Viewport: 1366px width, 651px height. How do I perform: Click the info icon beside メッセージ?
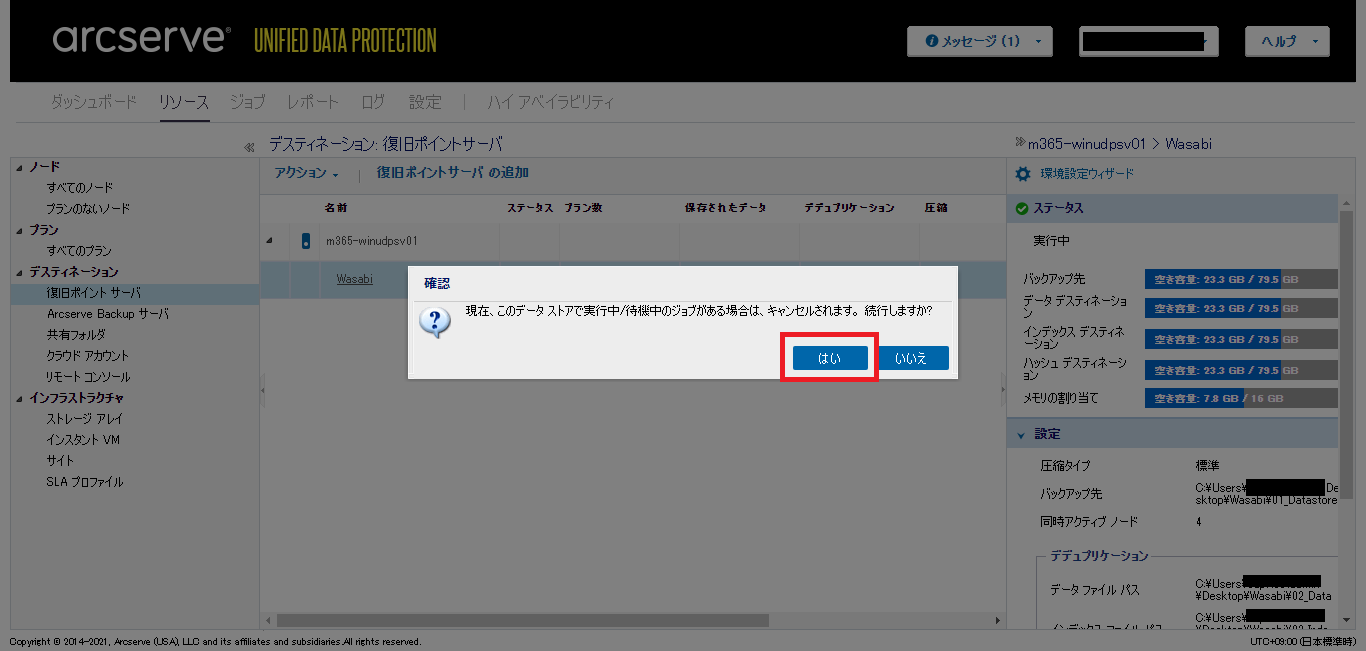point(932,41)
